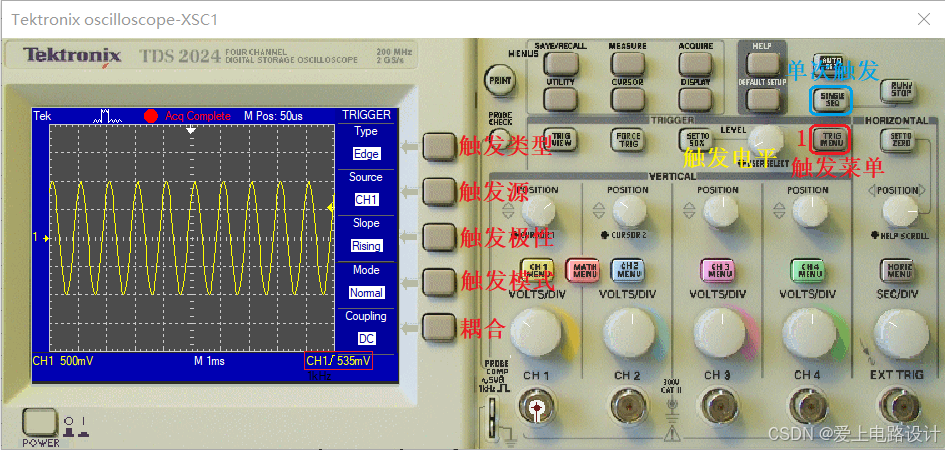Click the PRINT button
The width and height of the screenshot is (945, 450).
pyautogui.click(x=498, y=80)
